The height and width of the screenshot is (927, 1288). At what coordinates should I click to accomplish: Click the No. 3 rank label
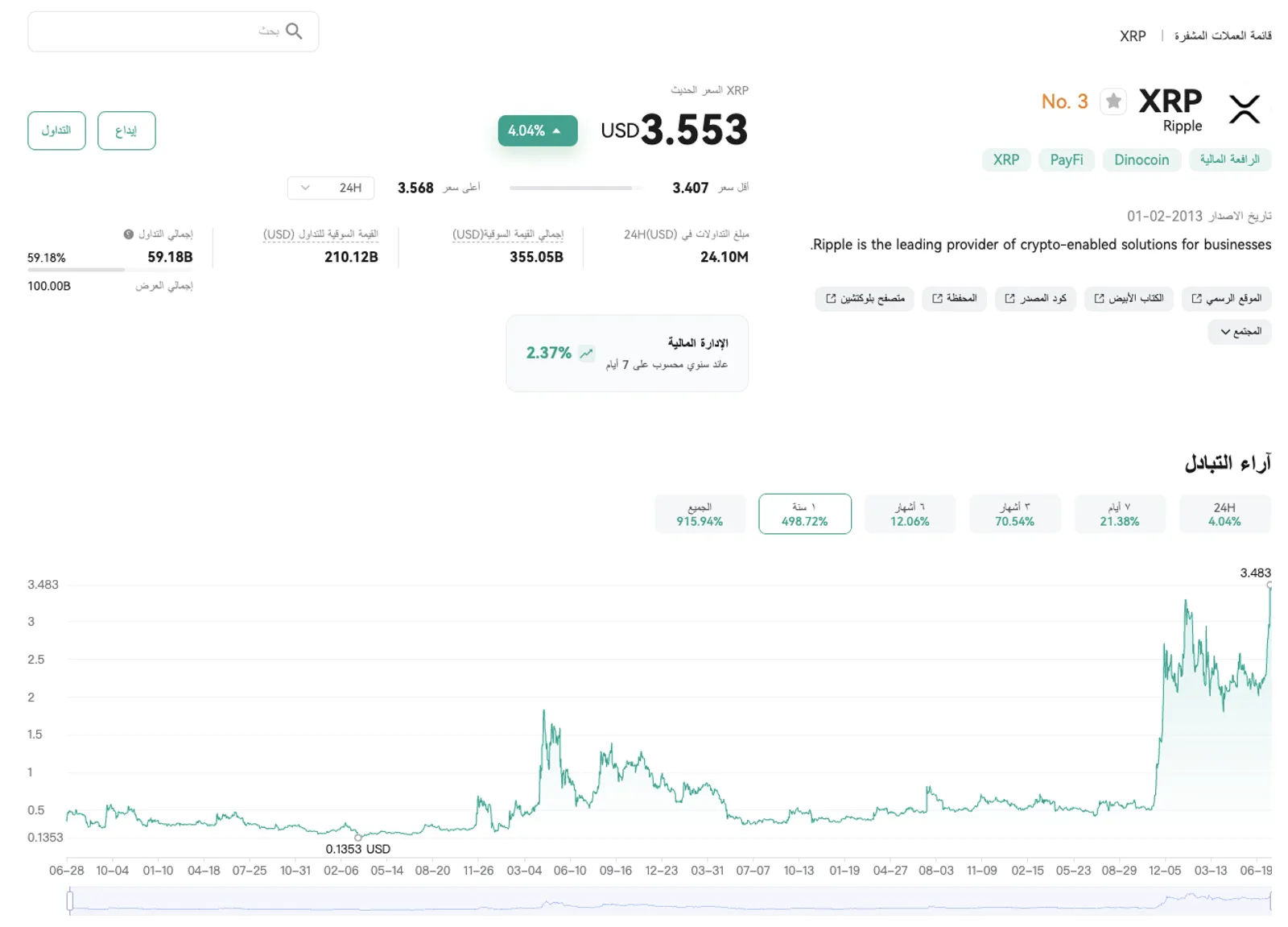[1065, 101]
